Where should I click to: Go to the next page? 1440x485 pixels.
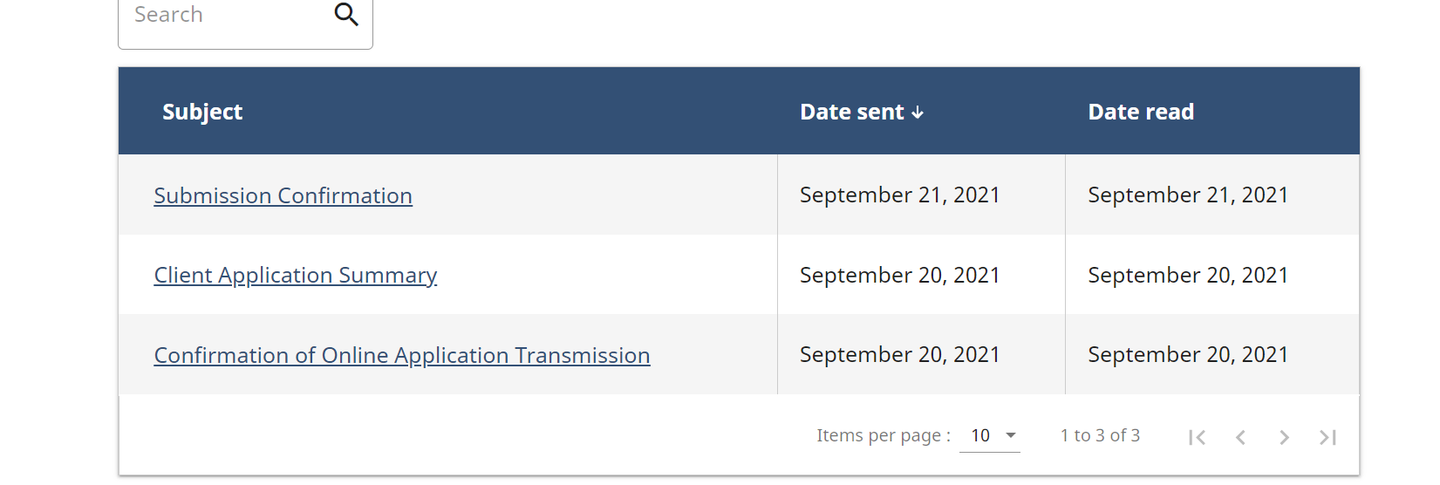click(x=1284, y=437)
